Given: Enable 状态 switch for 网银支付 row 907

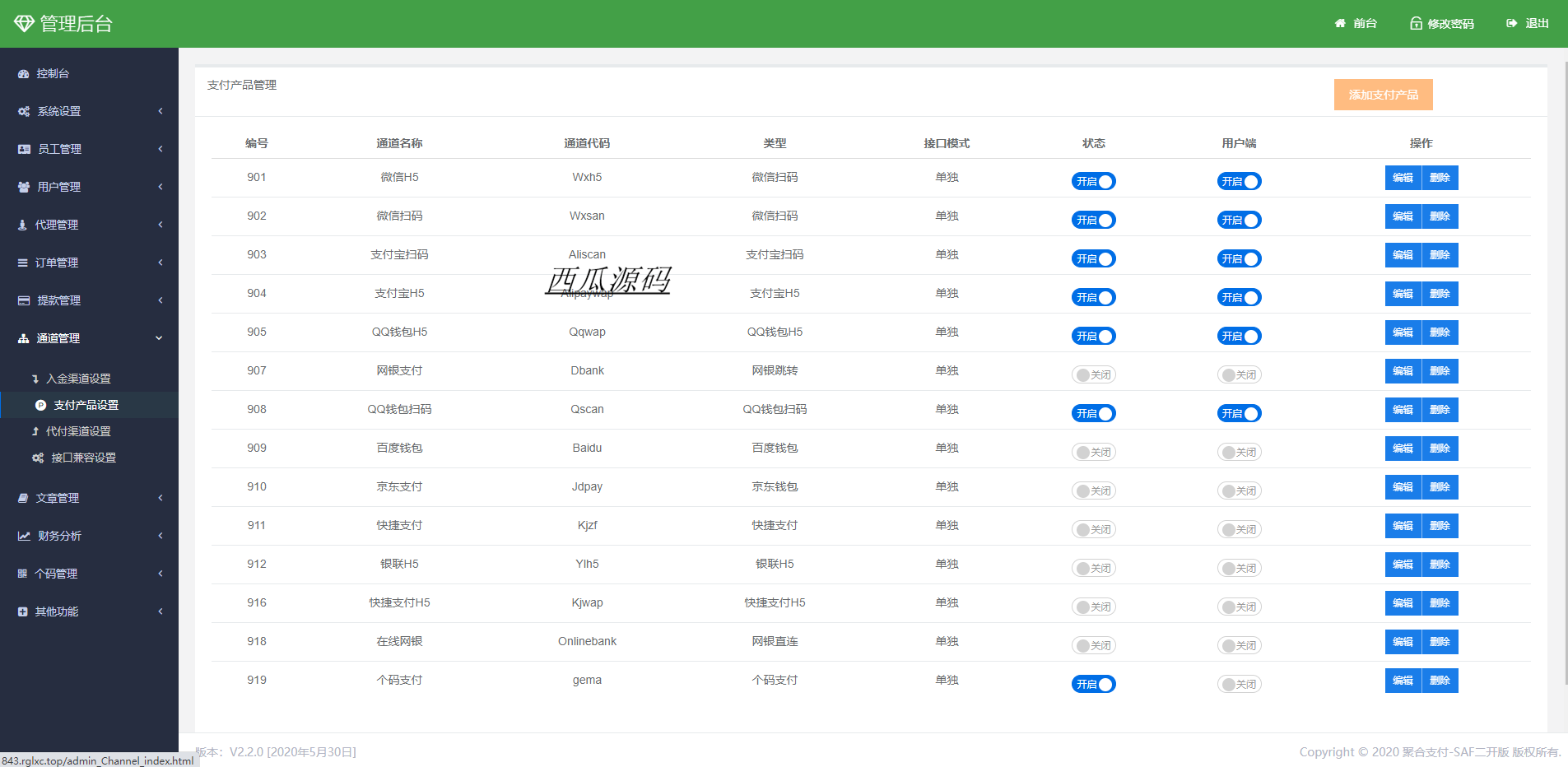Looking at the screenshot, I should [x=1093, y=374].
